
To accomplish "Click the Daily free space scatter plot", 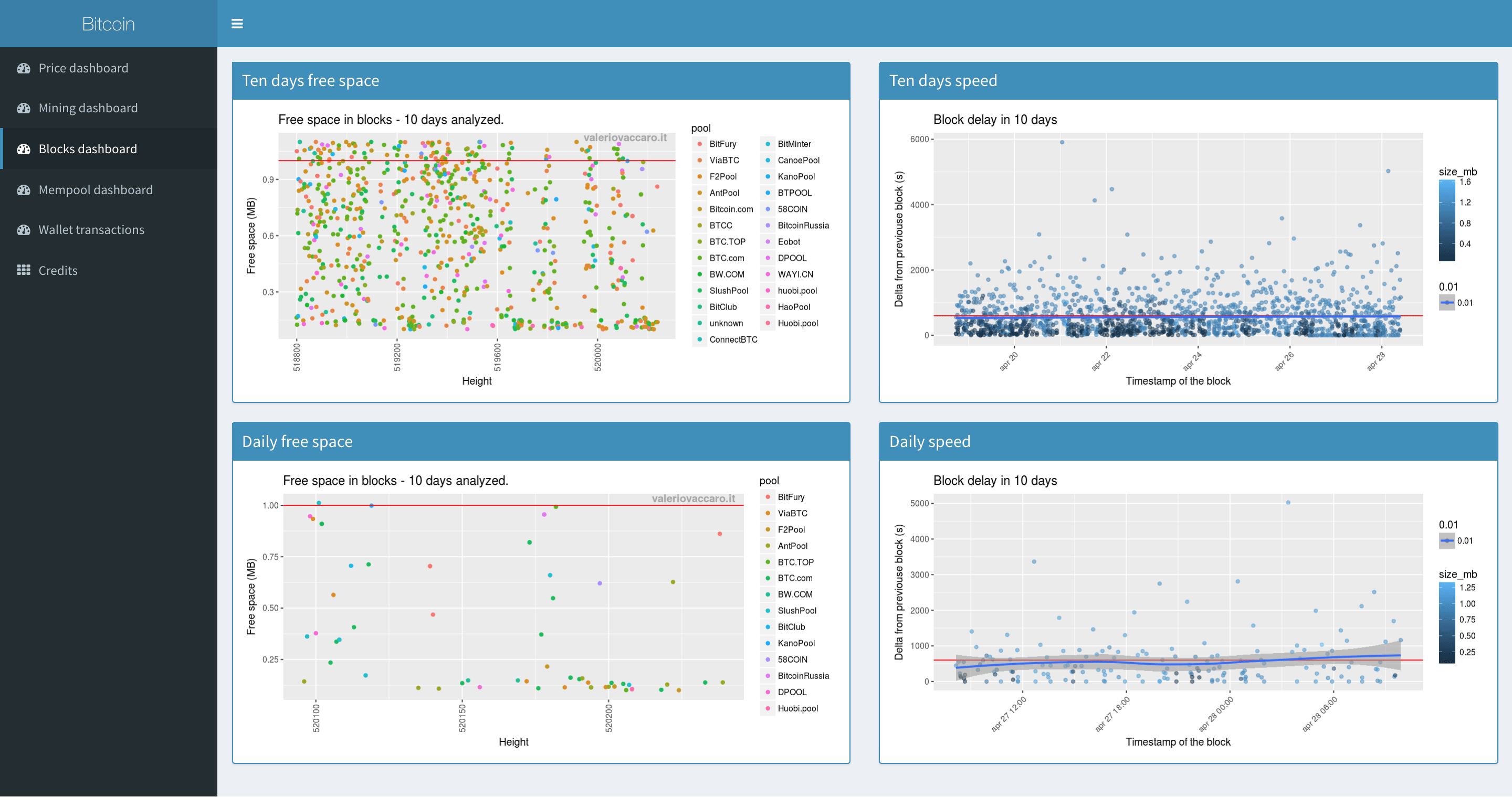I will [x=513, y=597].
